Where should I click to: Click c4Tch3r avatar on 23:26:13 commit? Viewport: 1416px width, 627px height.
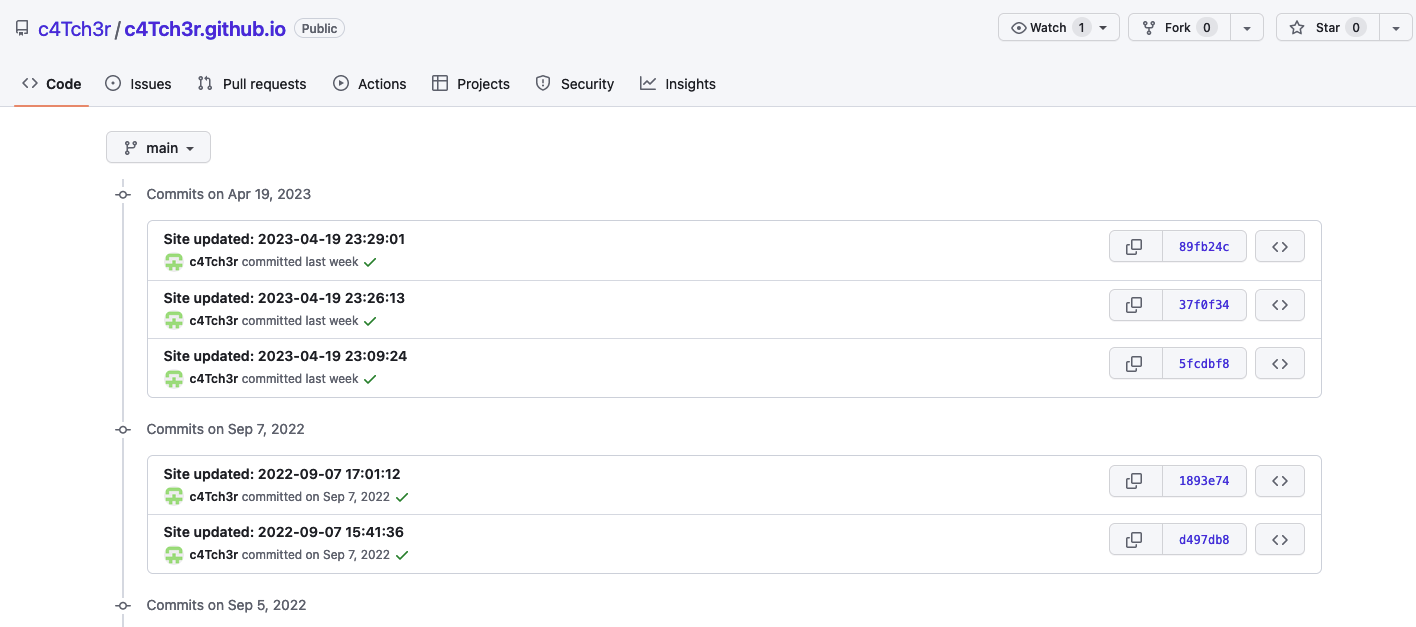(x=174, y=321)
